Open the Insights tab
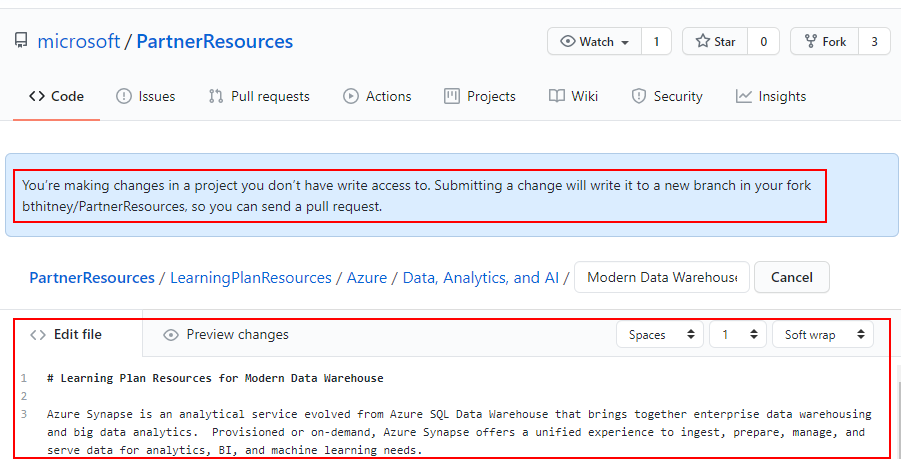The width and height of the screenshot is (901, 459). [x=771, y=97]
